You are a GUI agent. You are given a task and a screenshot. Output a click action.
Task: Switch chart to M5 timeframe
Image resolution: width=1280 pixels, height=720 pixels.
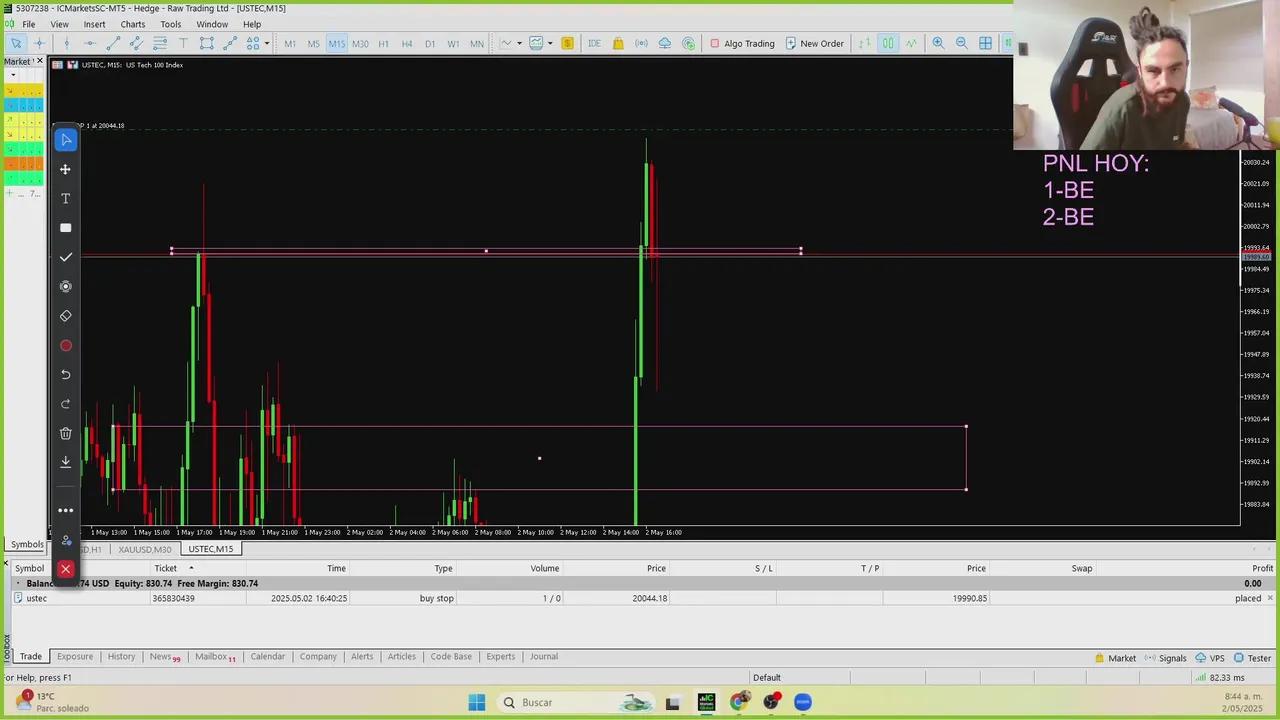point(313,43)
